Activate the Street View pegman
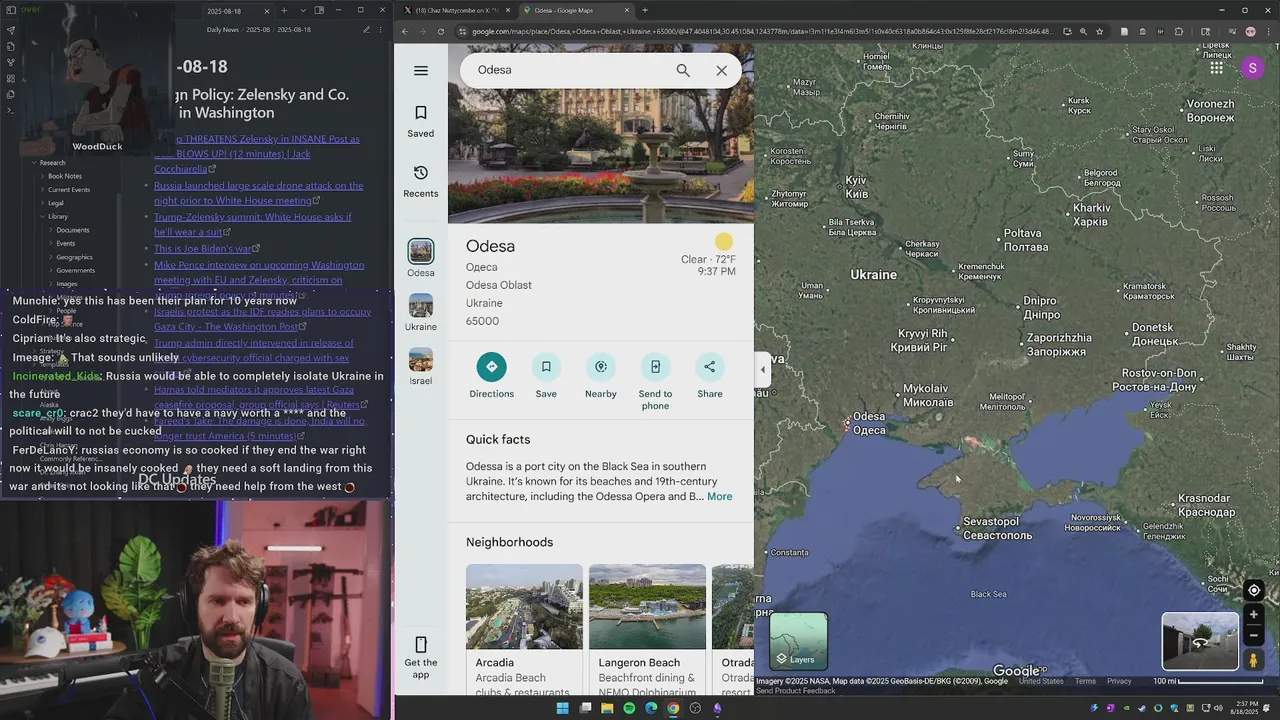1280x720 pixels. (x=1254, y=660)
